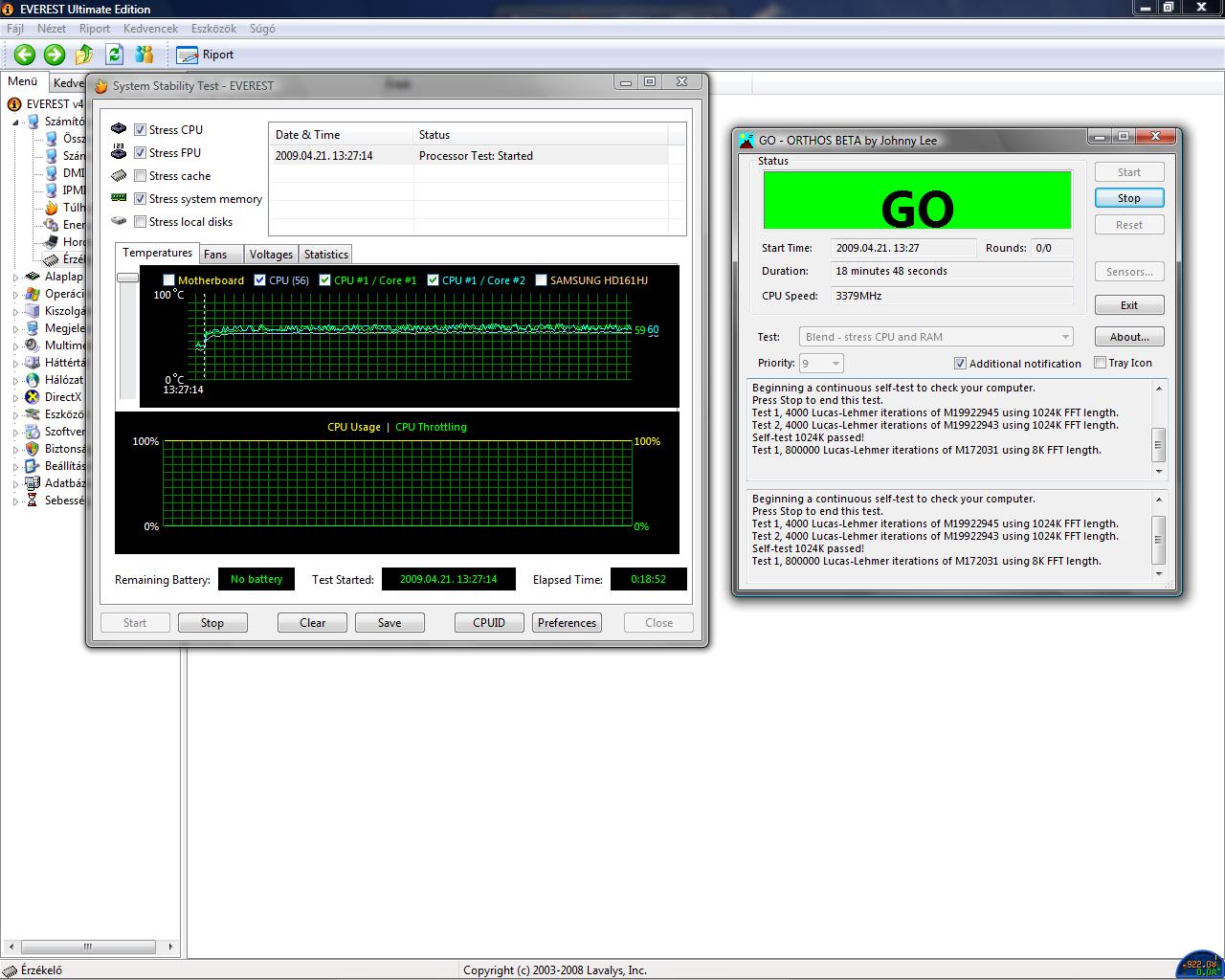Screen dimensions: 1225x980
Task: Toggle the Stress FPU checkbox
Action: pyautogui.click(x=141, y=152)
